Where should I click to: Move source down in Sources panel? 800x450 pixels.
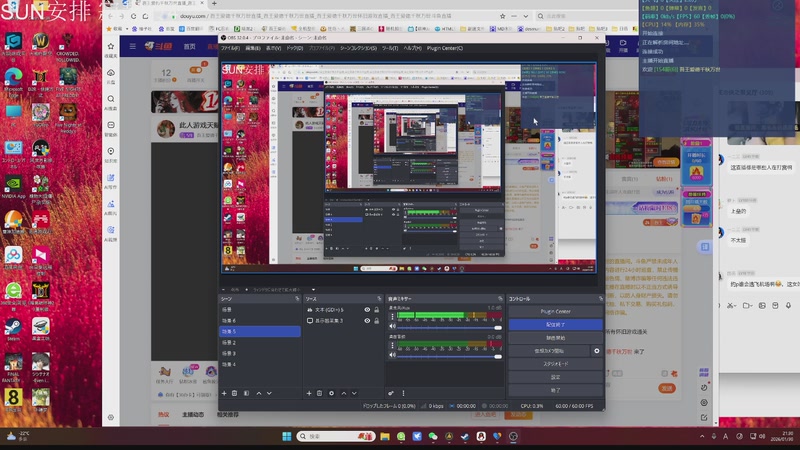coord(354,393)
